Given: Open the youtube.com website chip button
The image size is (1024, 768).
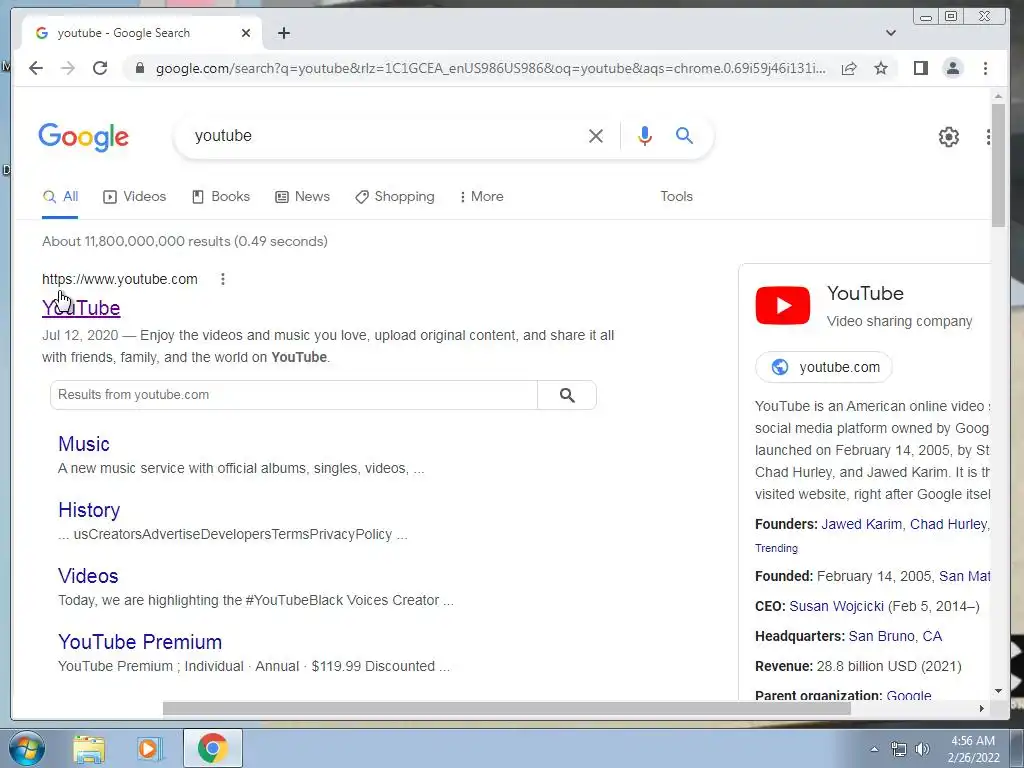Looking at the screenshot, I should point(824,367).
